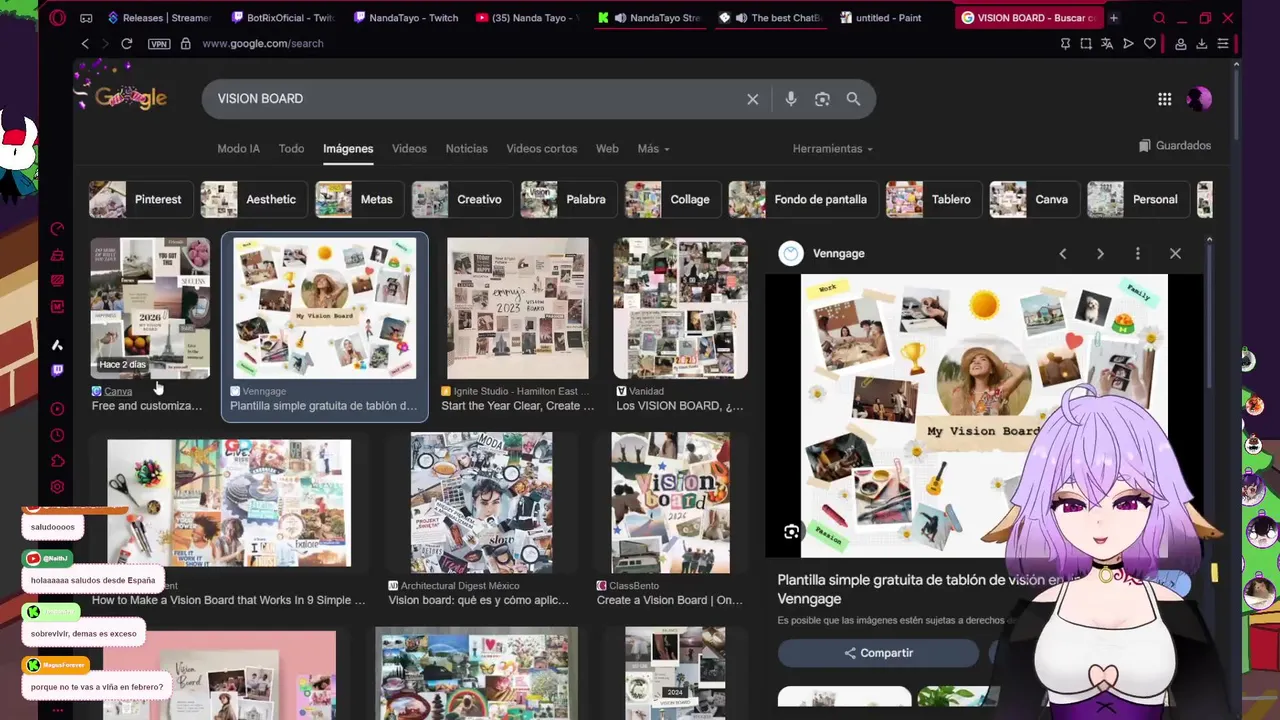Click the VISION BOARD search input field

pyautogui.click(x=475, y=99)
